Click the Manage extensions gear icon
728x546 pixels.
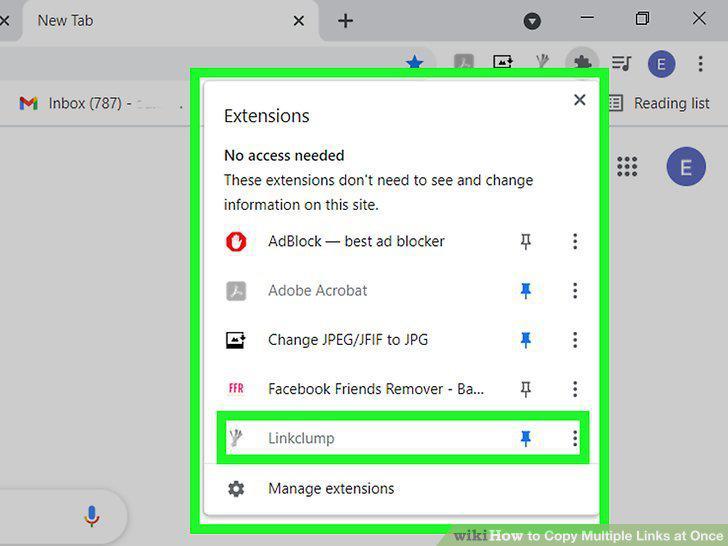click(x=236, y=488)
